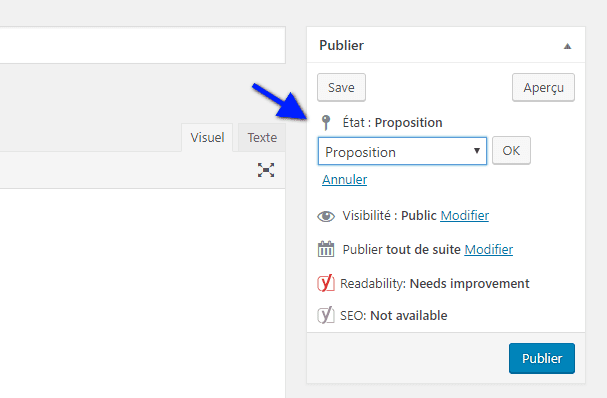
Task: Click the visibility eye icon
Action: [326, 216]
